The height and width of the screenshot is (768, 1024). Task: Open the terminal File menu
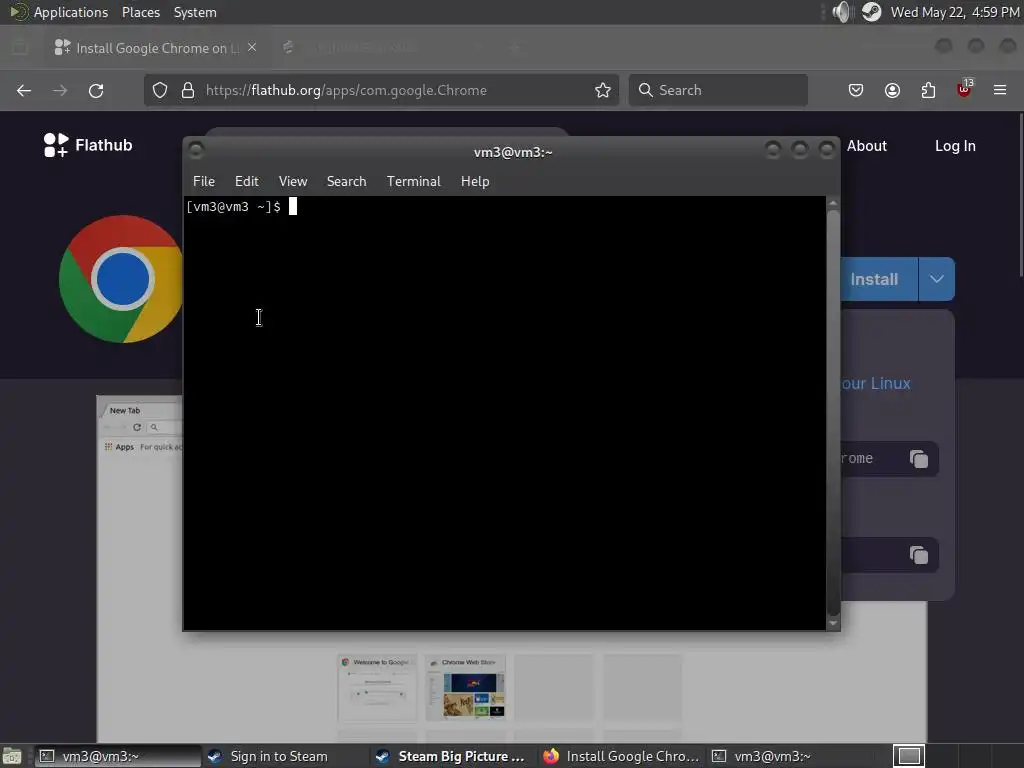(204, 182)
